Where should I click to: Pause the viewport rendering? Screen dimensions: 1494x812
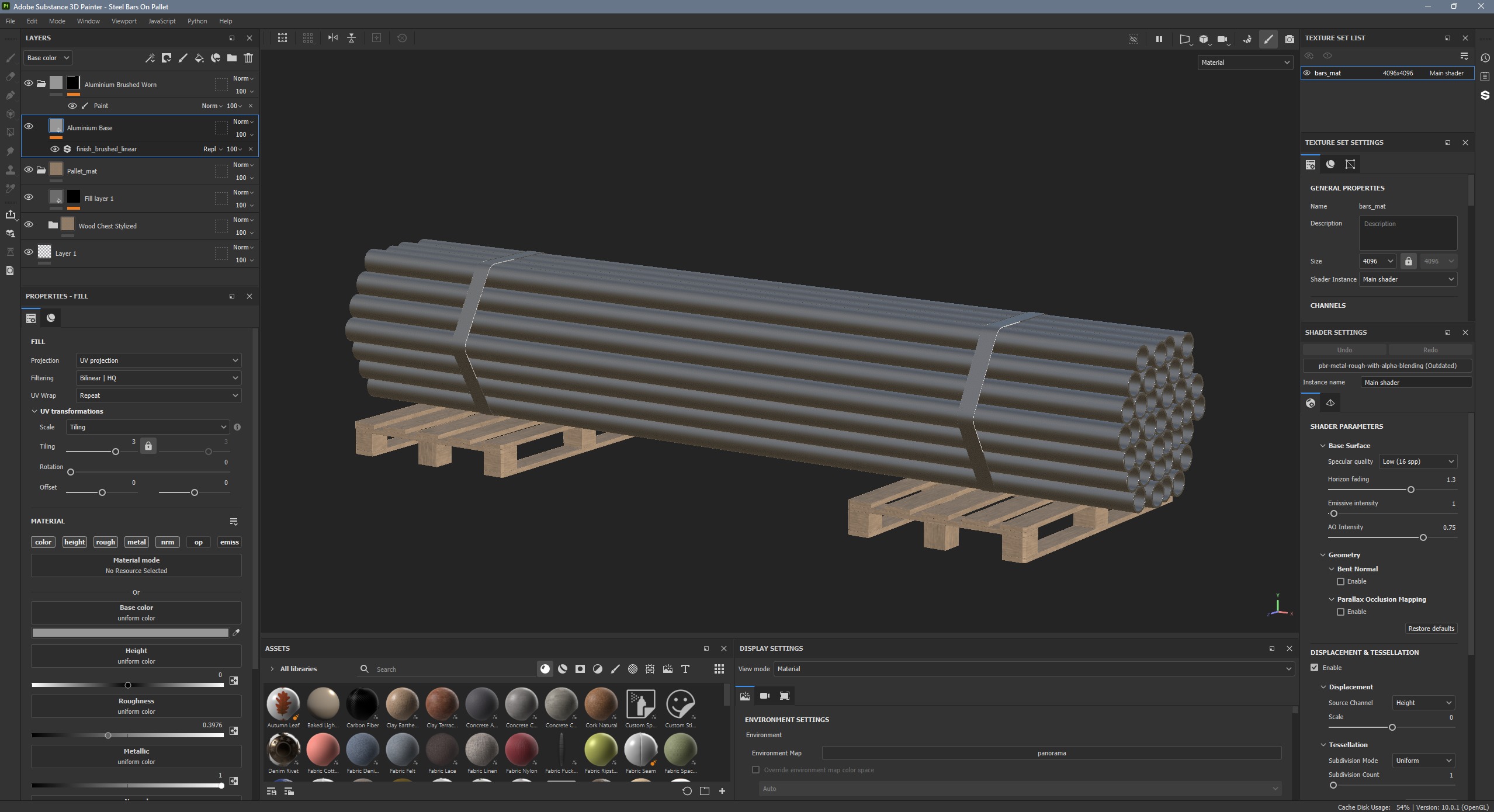1159,39
